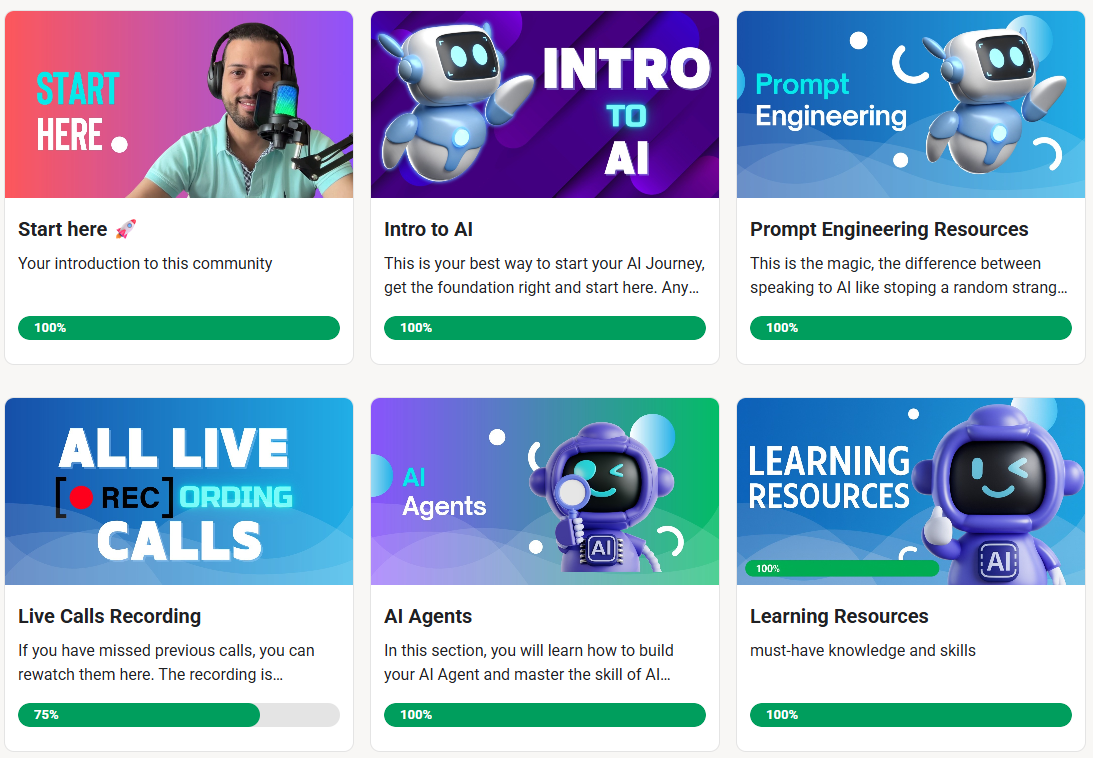
Task: Open the Live Calls Recording title
Action: (109, 616)
